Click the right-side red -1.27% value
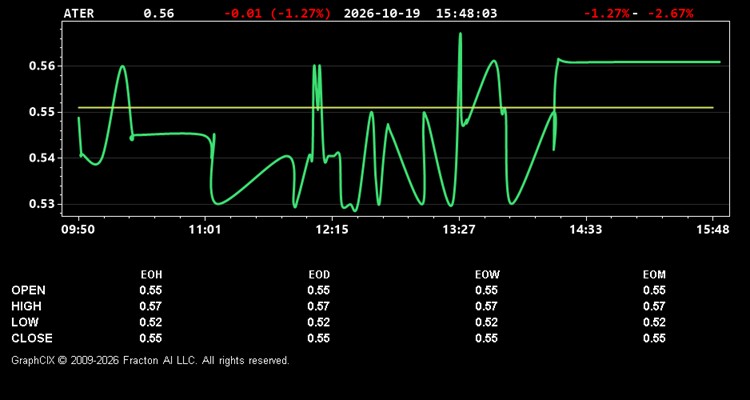Viewport: 750px width, 400px height. pyautogui.click(x=607, y=13)
